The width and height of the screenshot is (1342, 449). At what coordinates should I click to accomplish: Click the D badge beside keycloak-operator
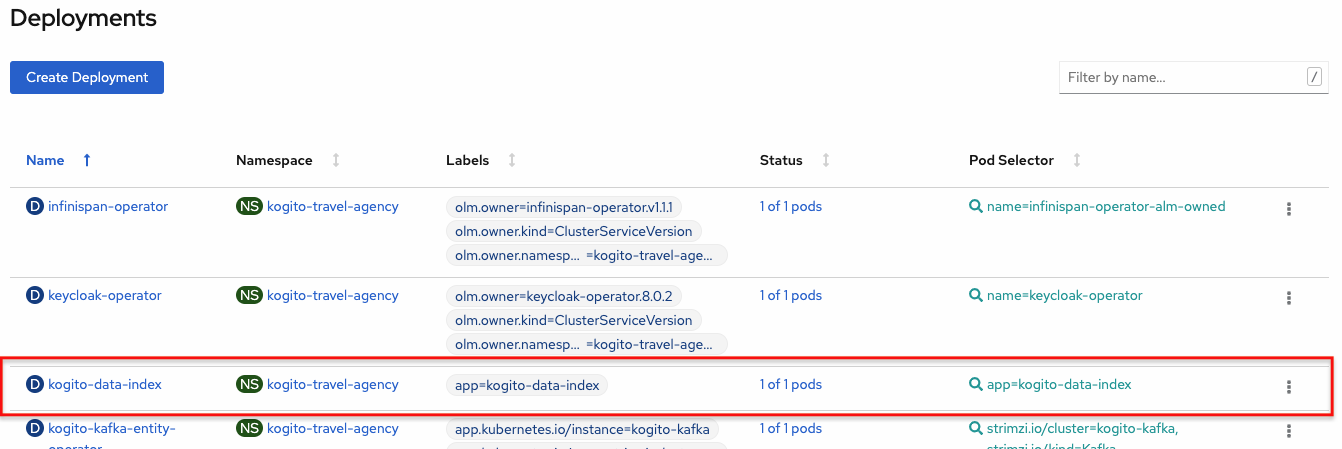click(x=35, y=296)
